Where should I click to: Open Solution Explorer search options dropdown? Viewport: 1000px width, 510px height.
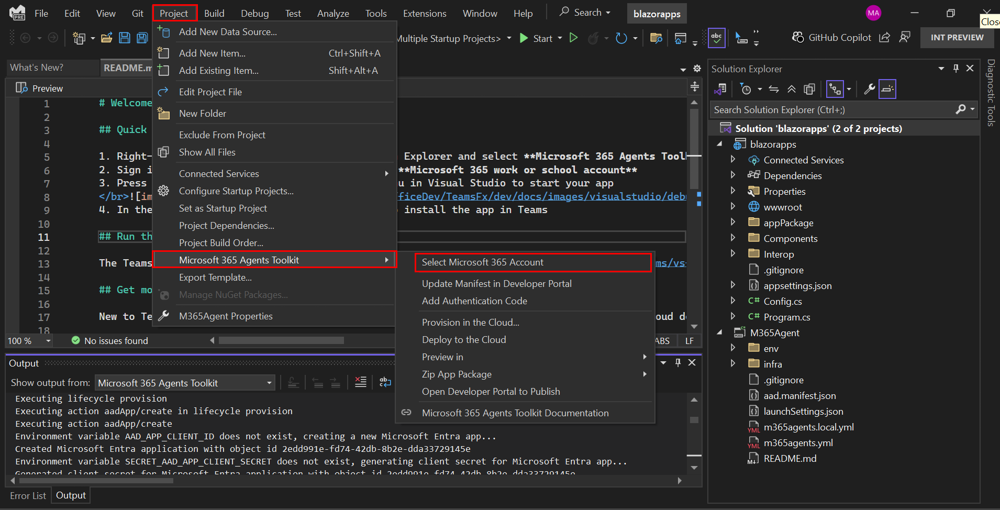coord(972,110)
